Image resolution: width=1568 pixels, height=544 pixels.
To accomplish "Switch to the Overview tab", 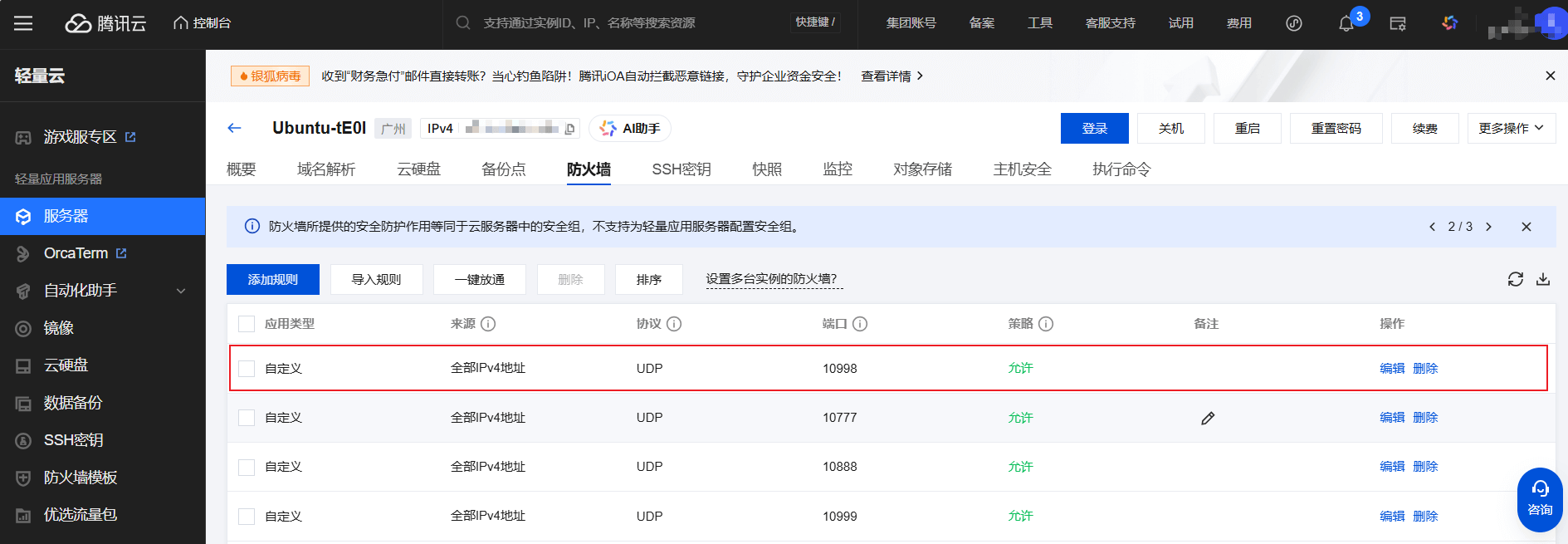I will coord(242,169).
